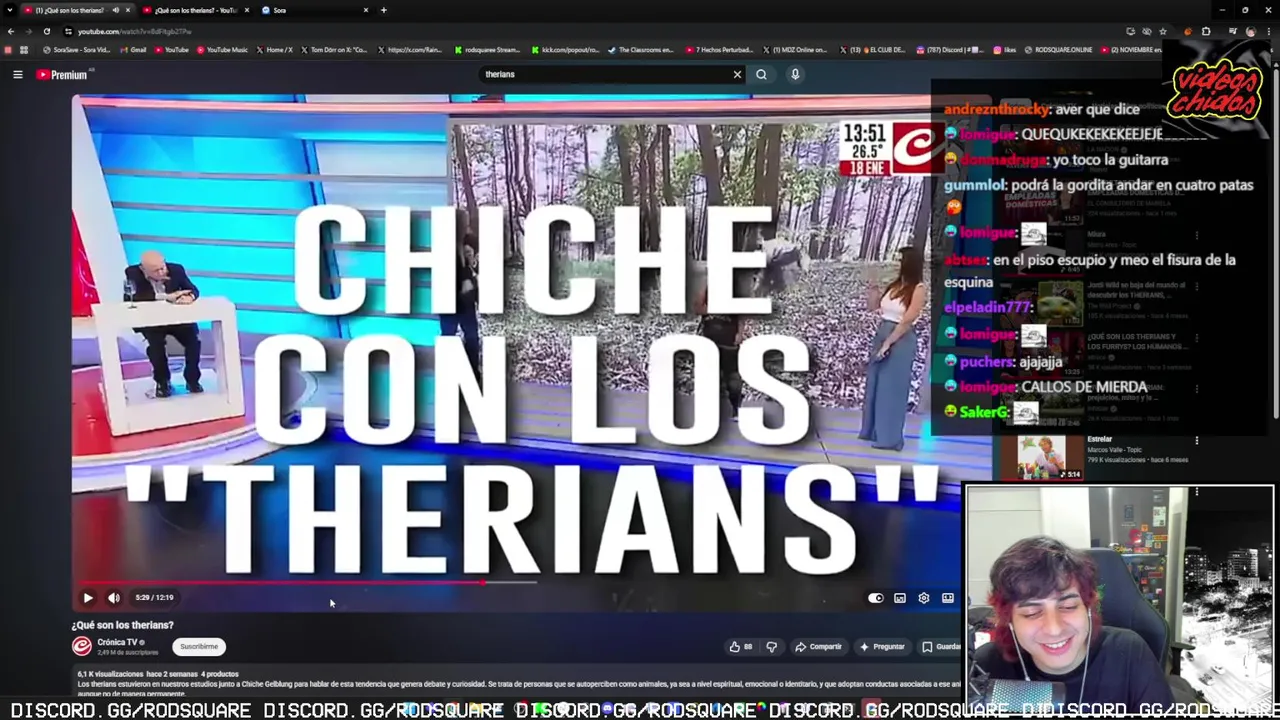The width and height of the screenshot is (1280, 720).
Task: Open the 'rodsquaree Stream' bookmark
Action: click(487, 50)
